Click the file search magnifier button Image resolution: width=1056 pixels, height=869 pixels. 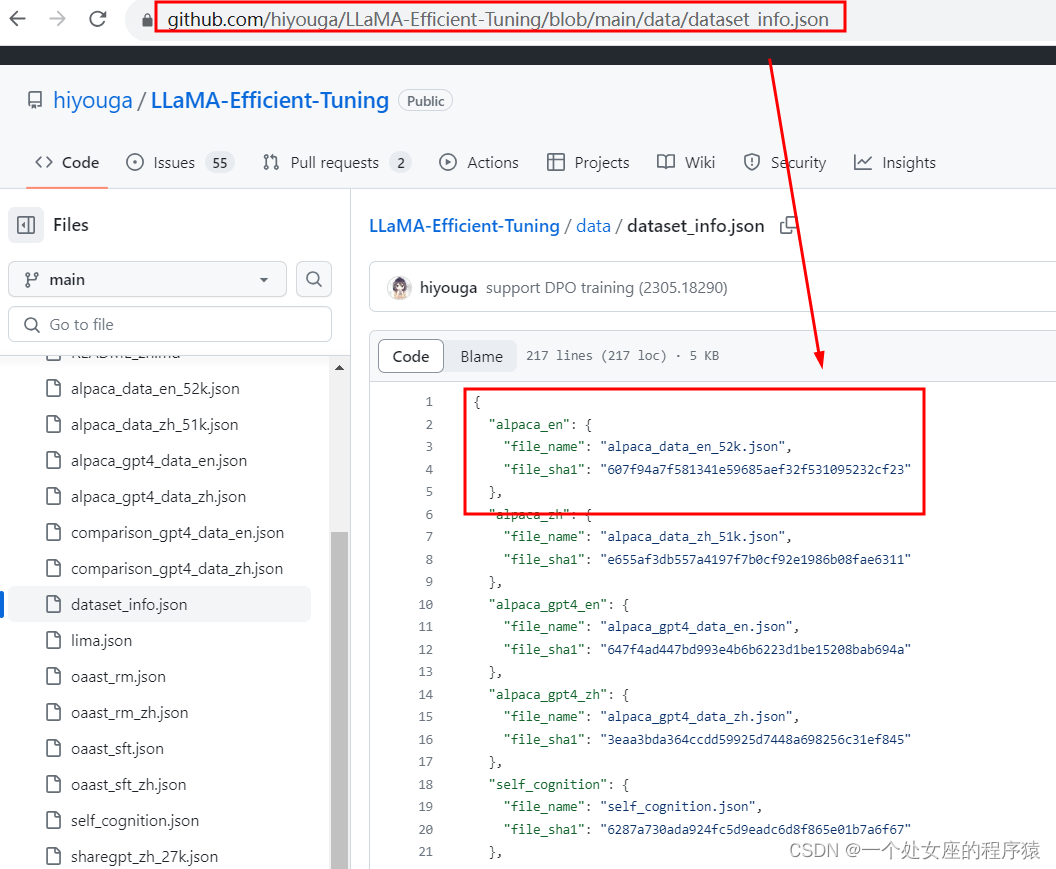click(314, 280)
